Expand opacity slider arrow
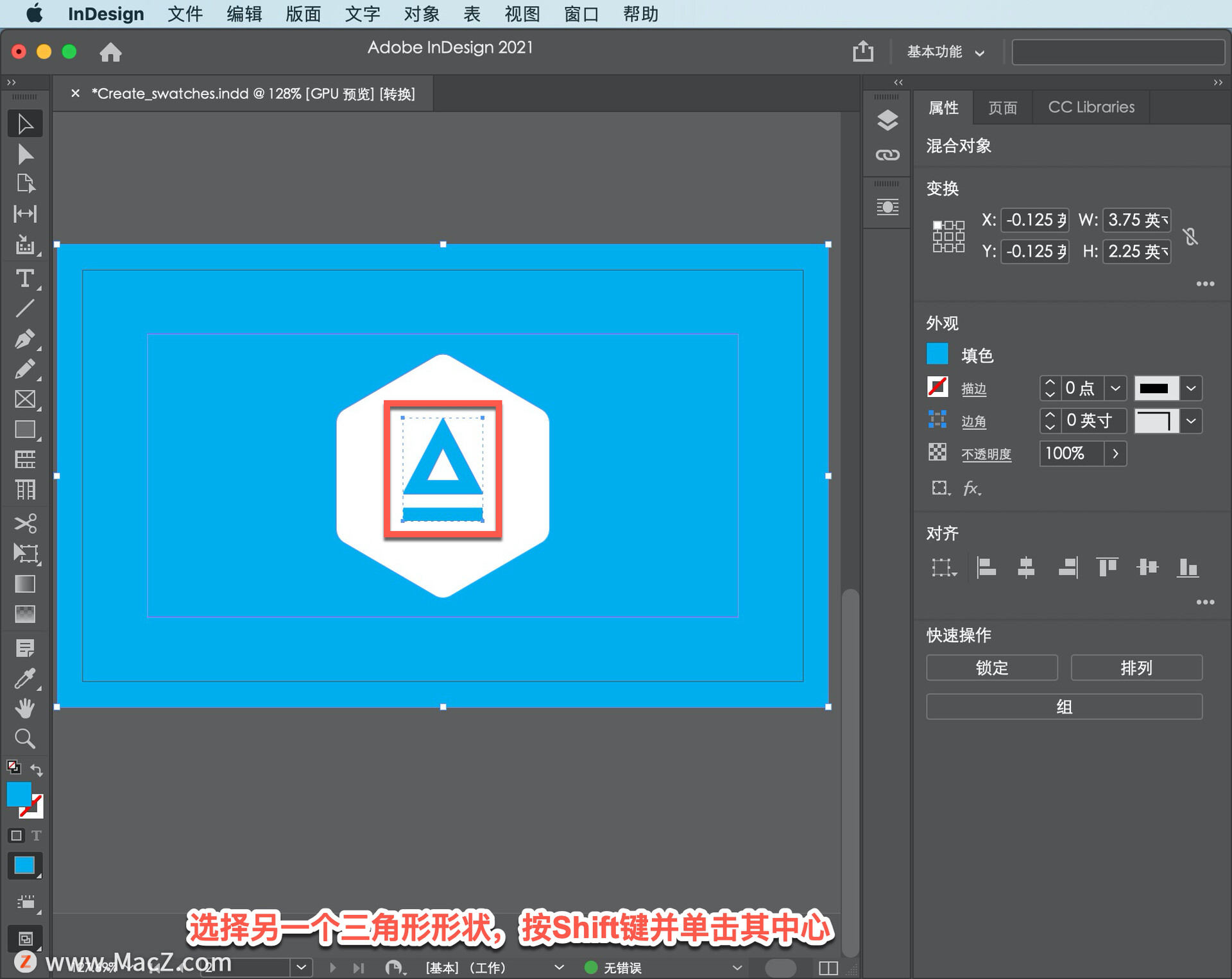 point(1115,454)
